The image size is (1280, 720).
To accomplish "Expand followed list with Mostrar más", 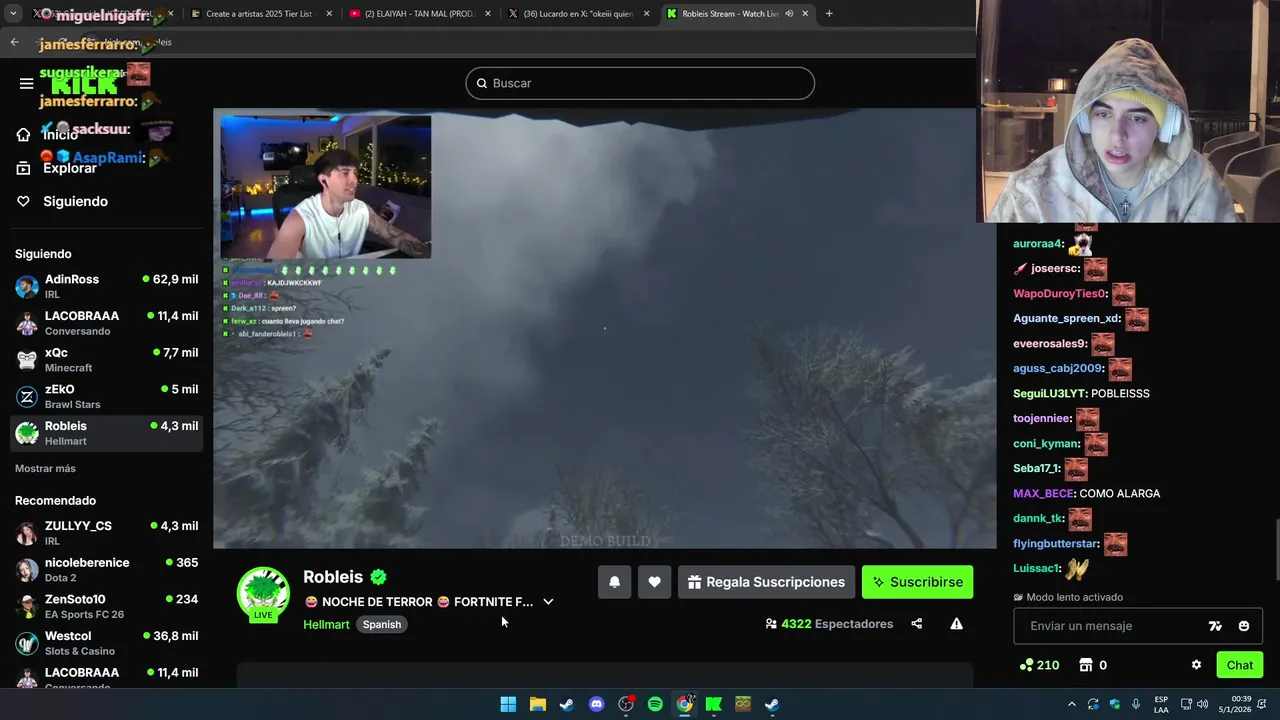I will click(45, 468).
